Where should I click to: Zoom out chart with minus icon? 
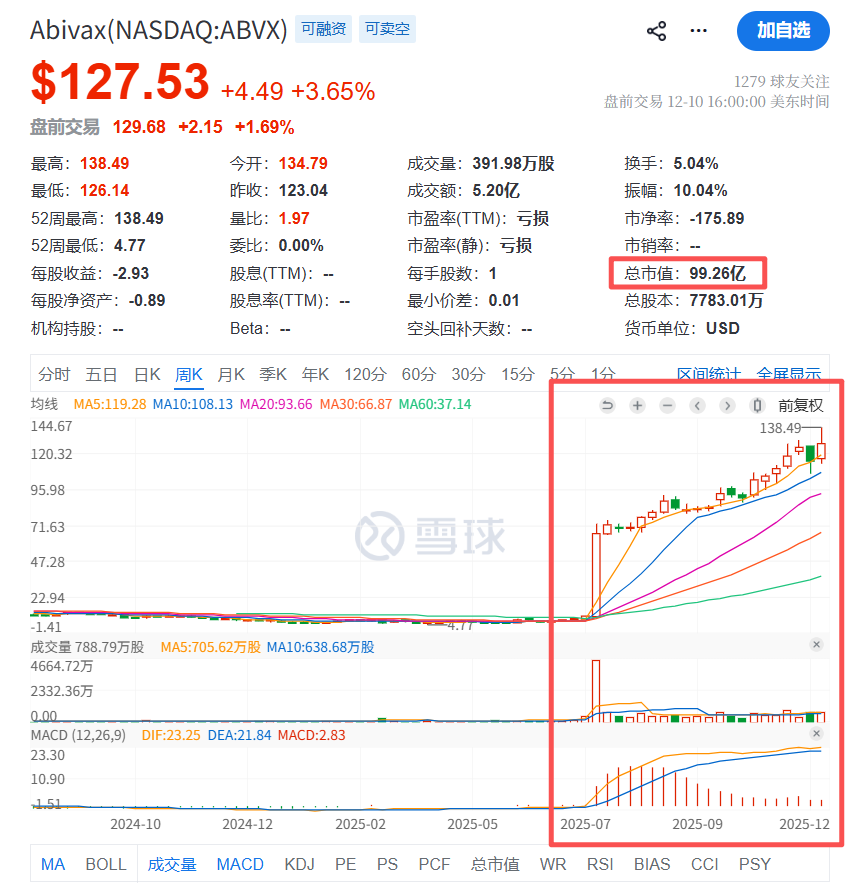tap(667, 405)
